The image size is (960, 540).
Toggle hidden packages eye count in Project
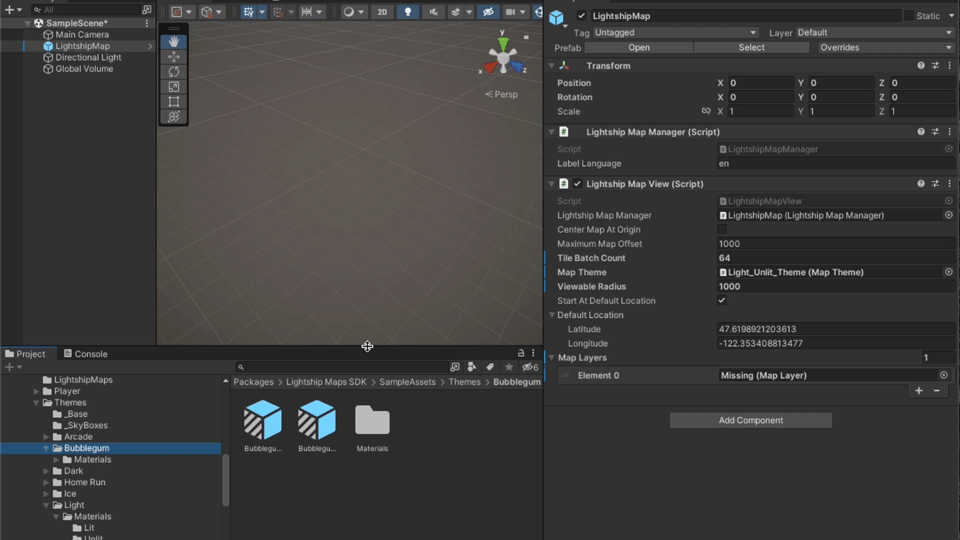(x=530, y=367)
